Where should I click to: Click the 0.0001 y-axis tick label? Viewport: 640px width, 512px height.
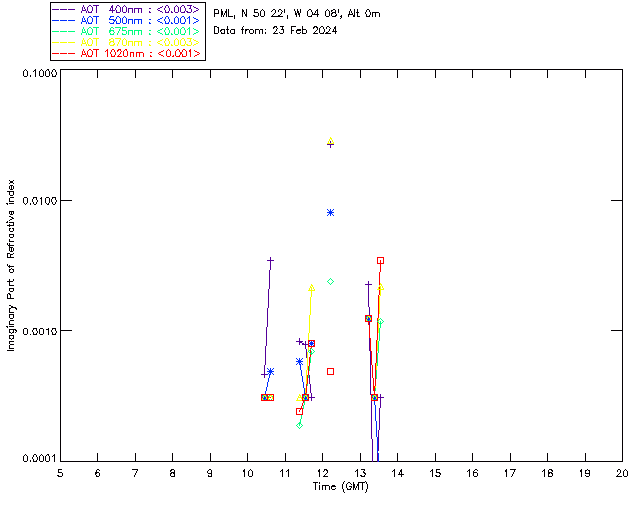coord(39,459)
